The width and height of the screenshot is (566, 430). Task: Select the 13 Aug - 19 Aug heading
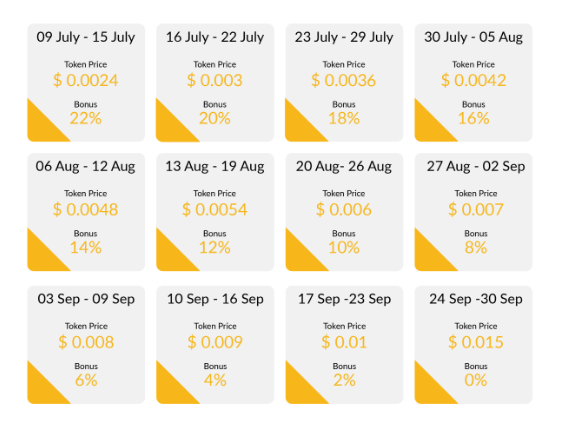[215, 166]
